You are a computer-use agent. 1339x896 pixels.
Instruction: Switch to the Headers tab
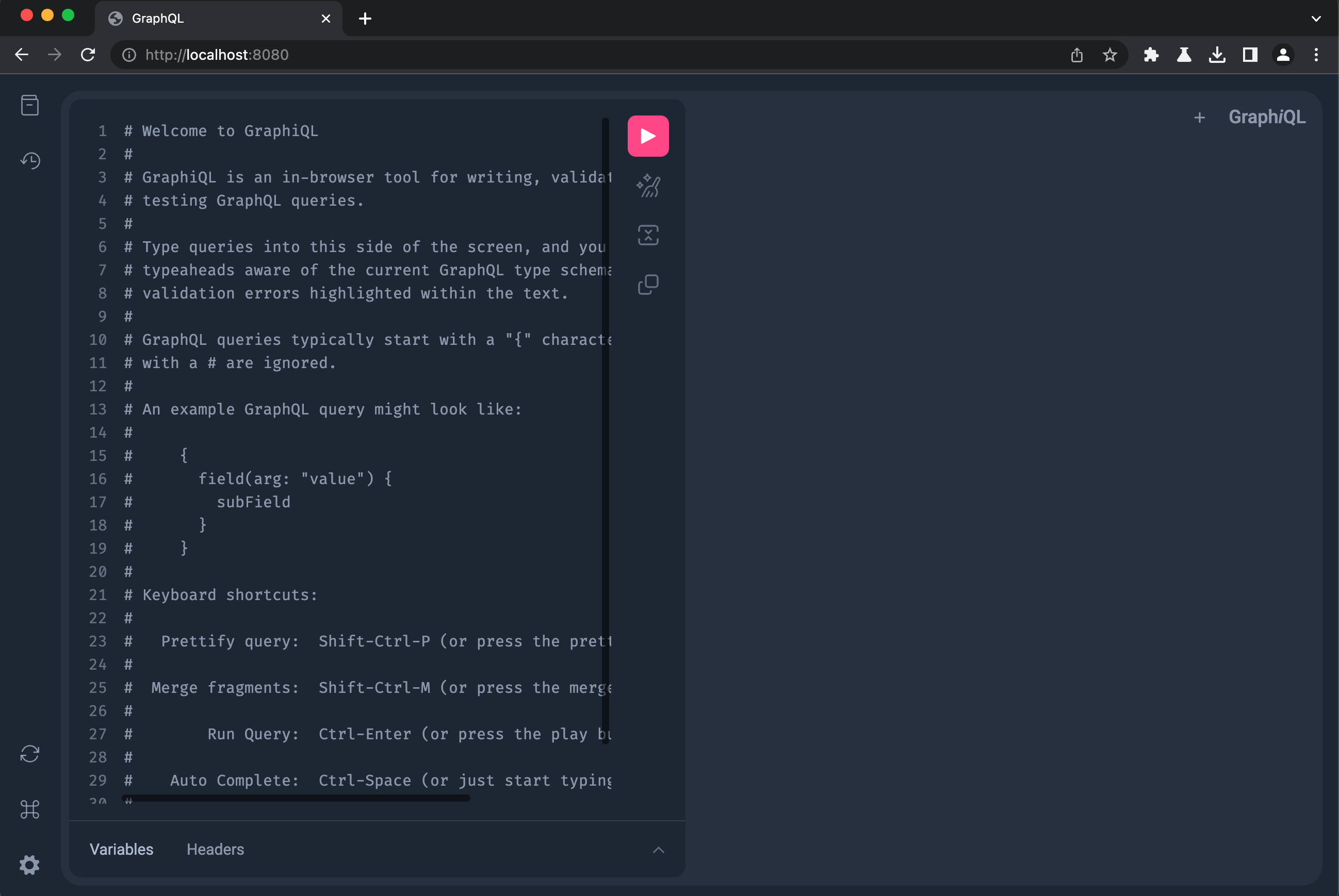pyautogui.click(x=215, y=849)
